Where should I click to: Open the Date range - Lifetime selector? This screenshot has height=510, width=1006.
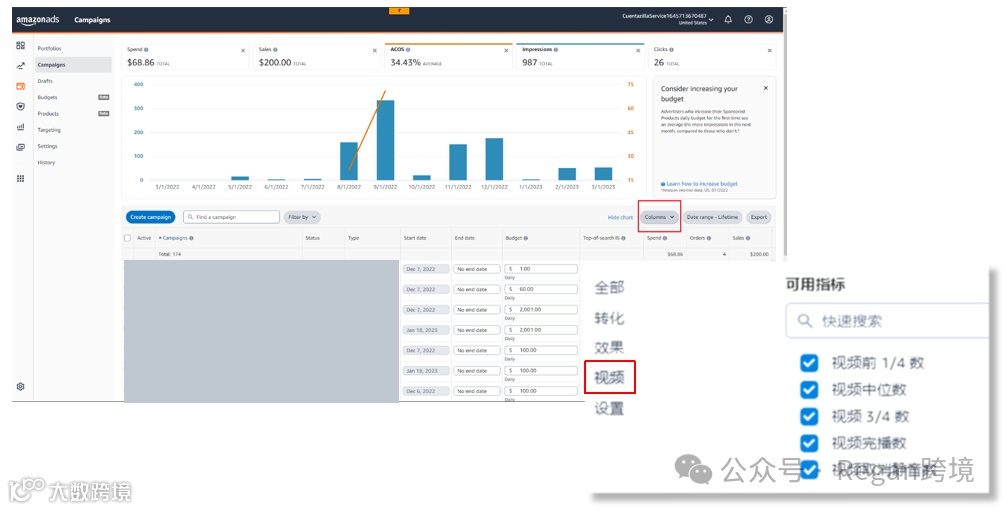pyautogui.click(x=712, y=217)
